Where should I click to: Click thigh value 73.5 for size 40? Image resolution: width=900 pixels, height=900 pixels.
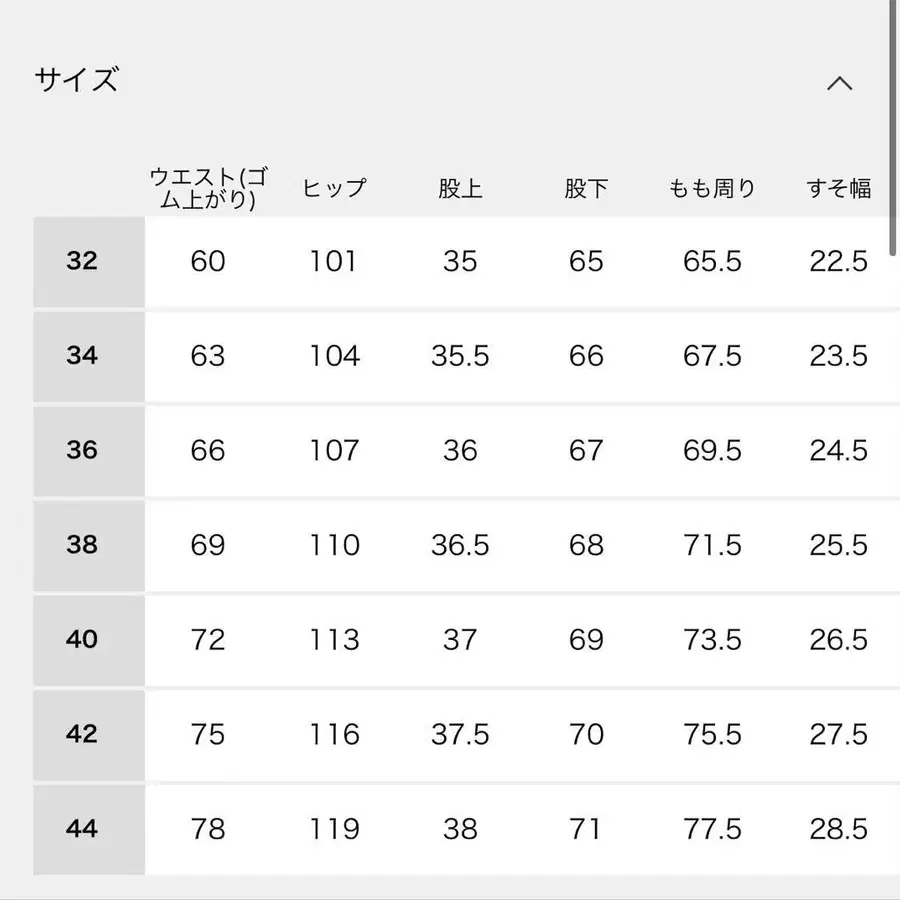point(712,639)
